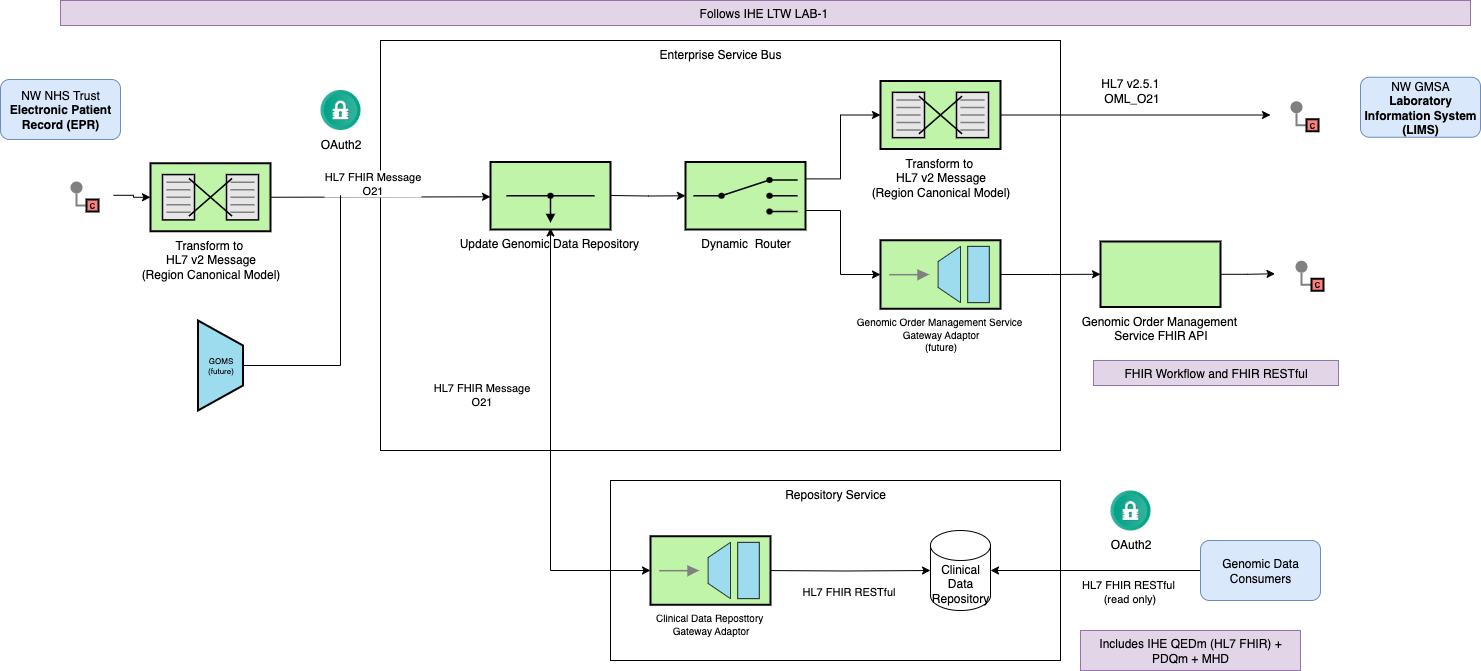This screenshot has width=1481, height=671.
Task: Select the Genomic Order Management Gateway Adaptor icon
Action: point(940,274)
